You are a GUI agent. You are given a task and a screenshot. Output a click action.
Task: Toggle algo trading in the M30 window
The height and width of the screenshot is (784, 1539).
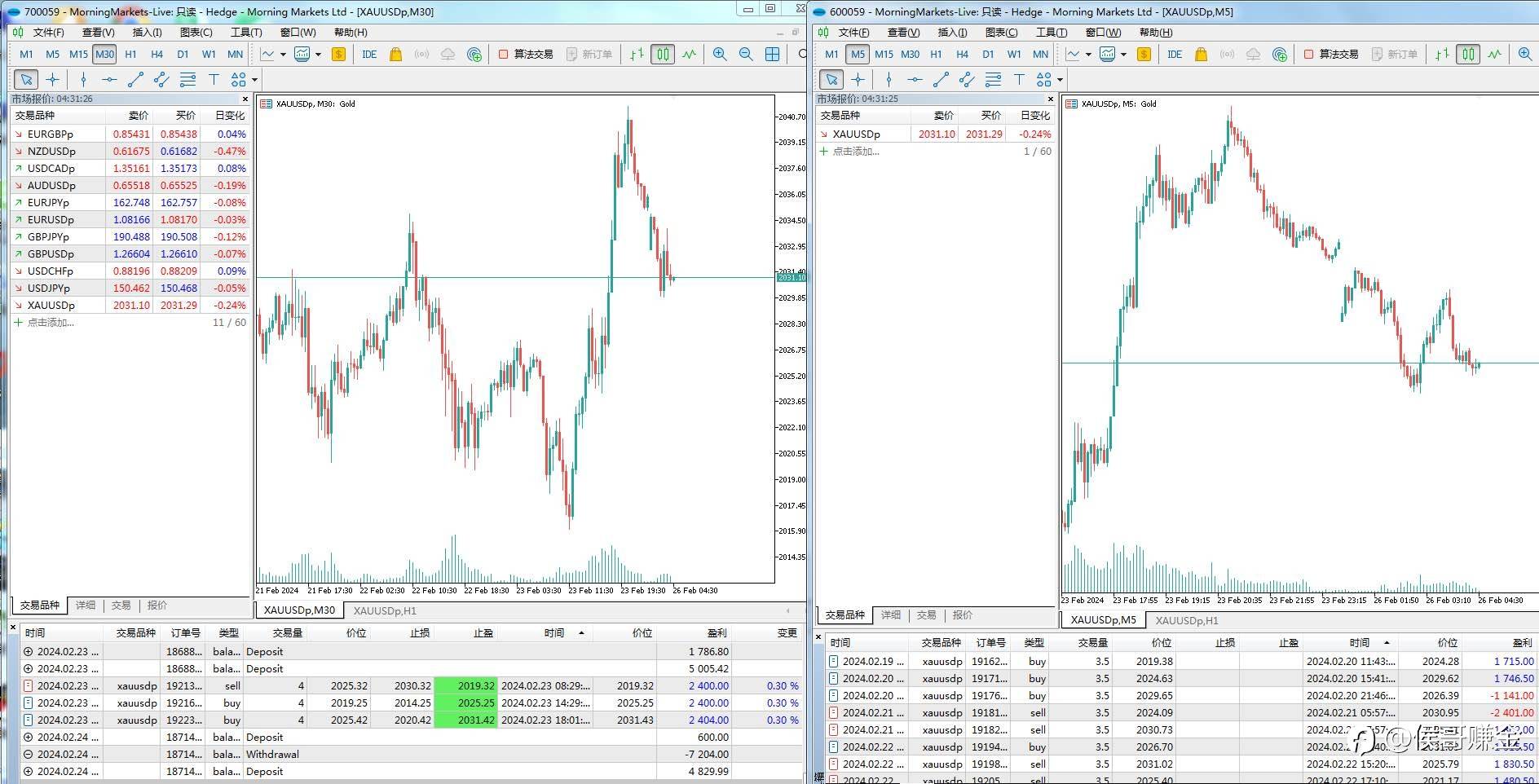[x=526, y=54]
